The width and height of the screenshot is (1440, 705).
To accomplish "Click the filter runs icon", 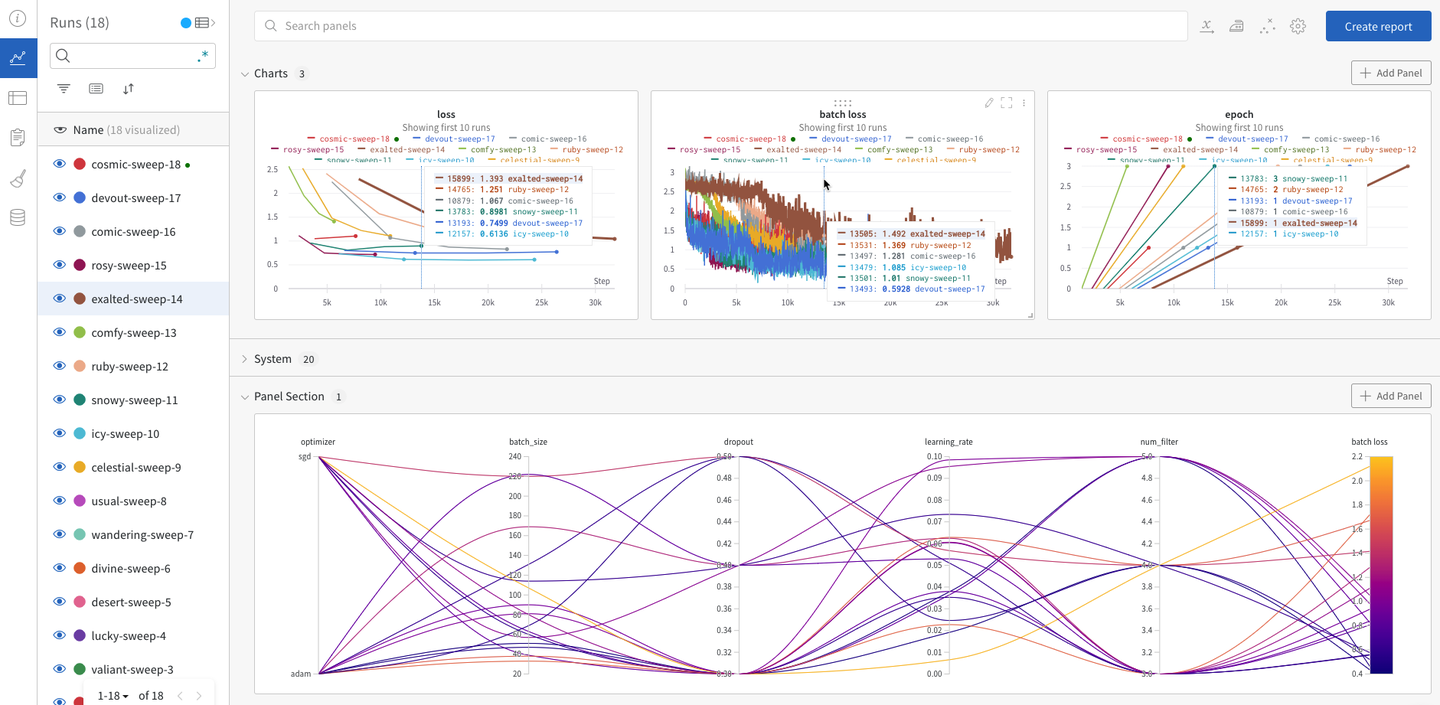I will tap(64, 88).
